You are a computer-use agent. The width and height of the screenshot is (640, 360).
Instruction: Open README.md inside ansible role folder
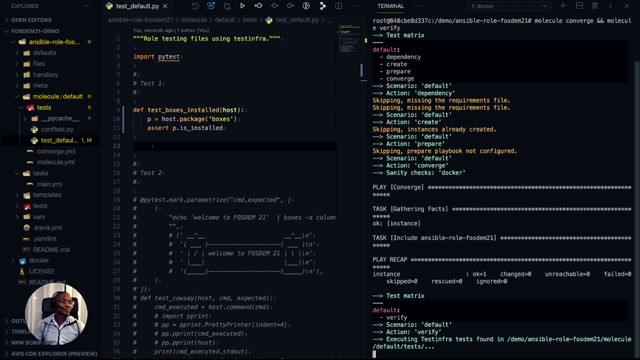51,250
